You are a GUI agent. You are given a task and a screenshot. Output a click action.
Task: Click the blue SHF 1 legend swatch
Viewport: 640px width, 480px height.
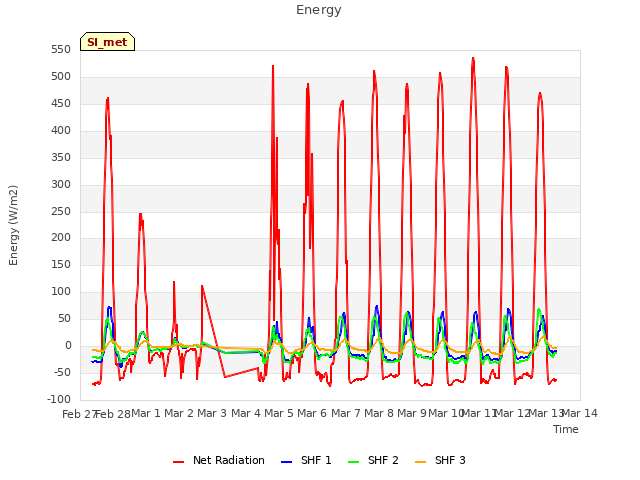287,462
